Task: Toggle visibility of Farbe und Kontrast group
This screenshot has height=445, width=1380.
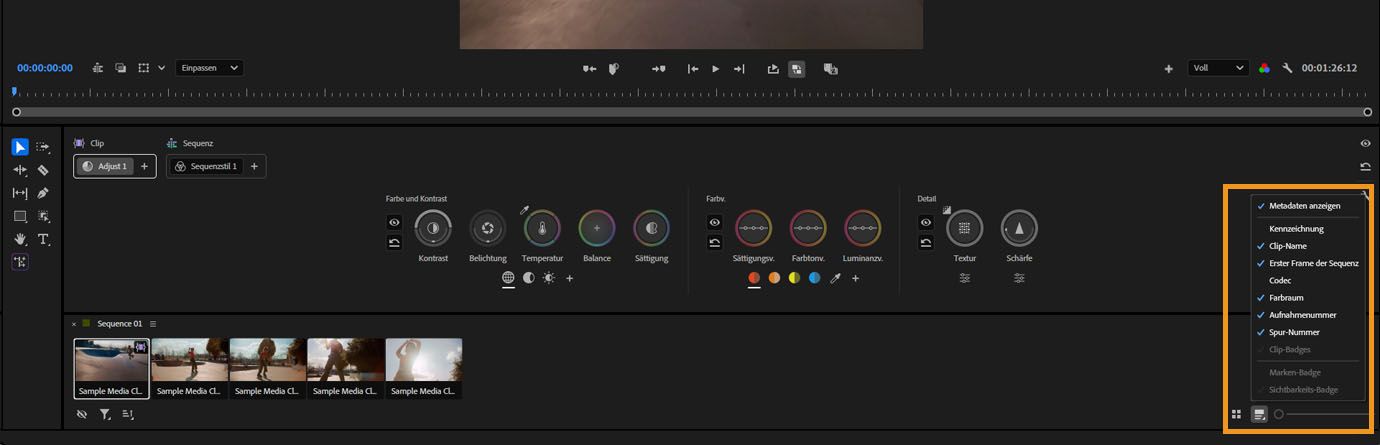Action: (x=394, y=222)
